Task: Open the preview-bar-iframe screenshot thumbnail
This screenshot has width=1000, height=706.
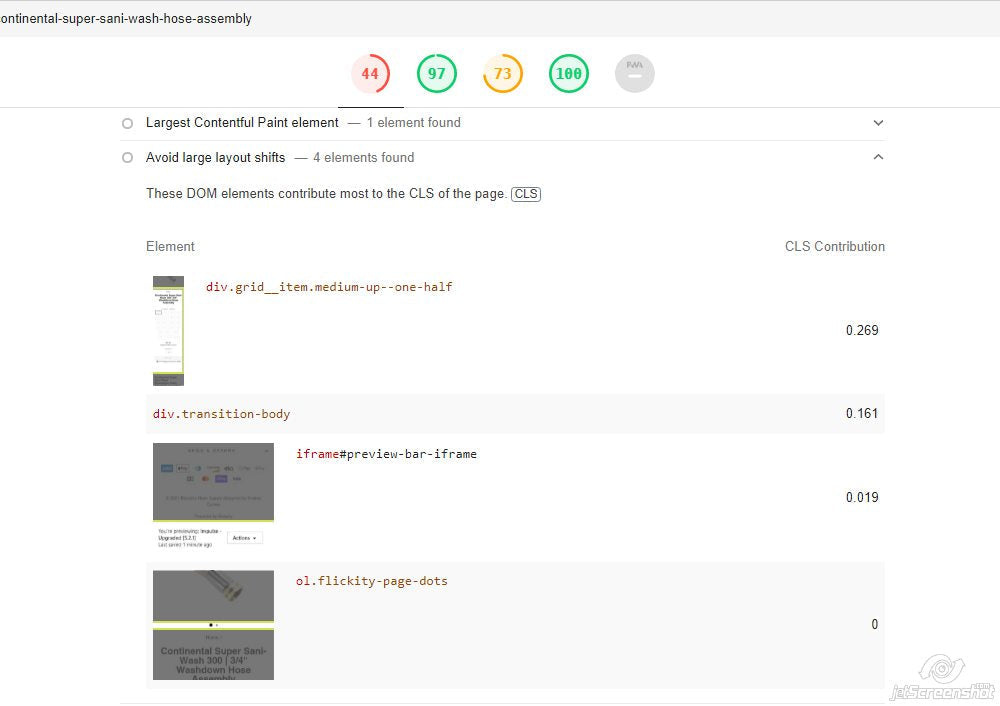Action: pos(213,497)
